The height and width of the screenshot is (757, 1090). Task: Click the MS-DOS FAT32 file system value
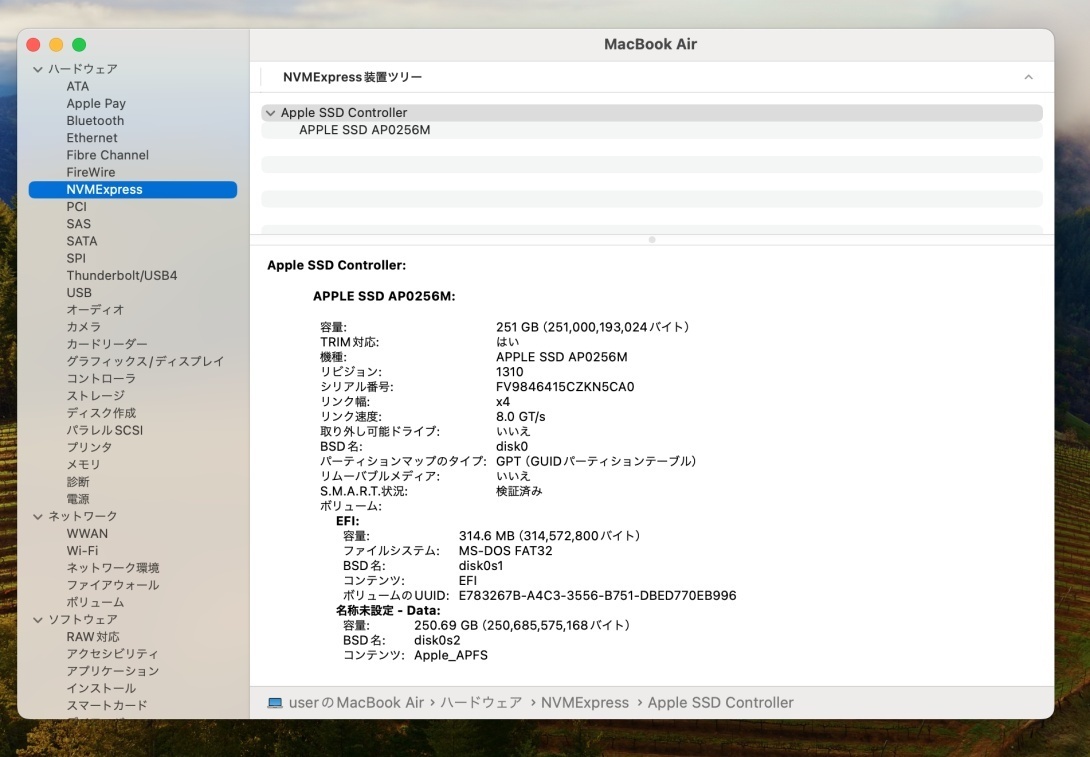coord(505,551)
